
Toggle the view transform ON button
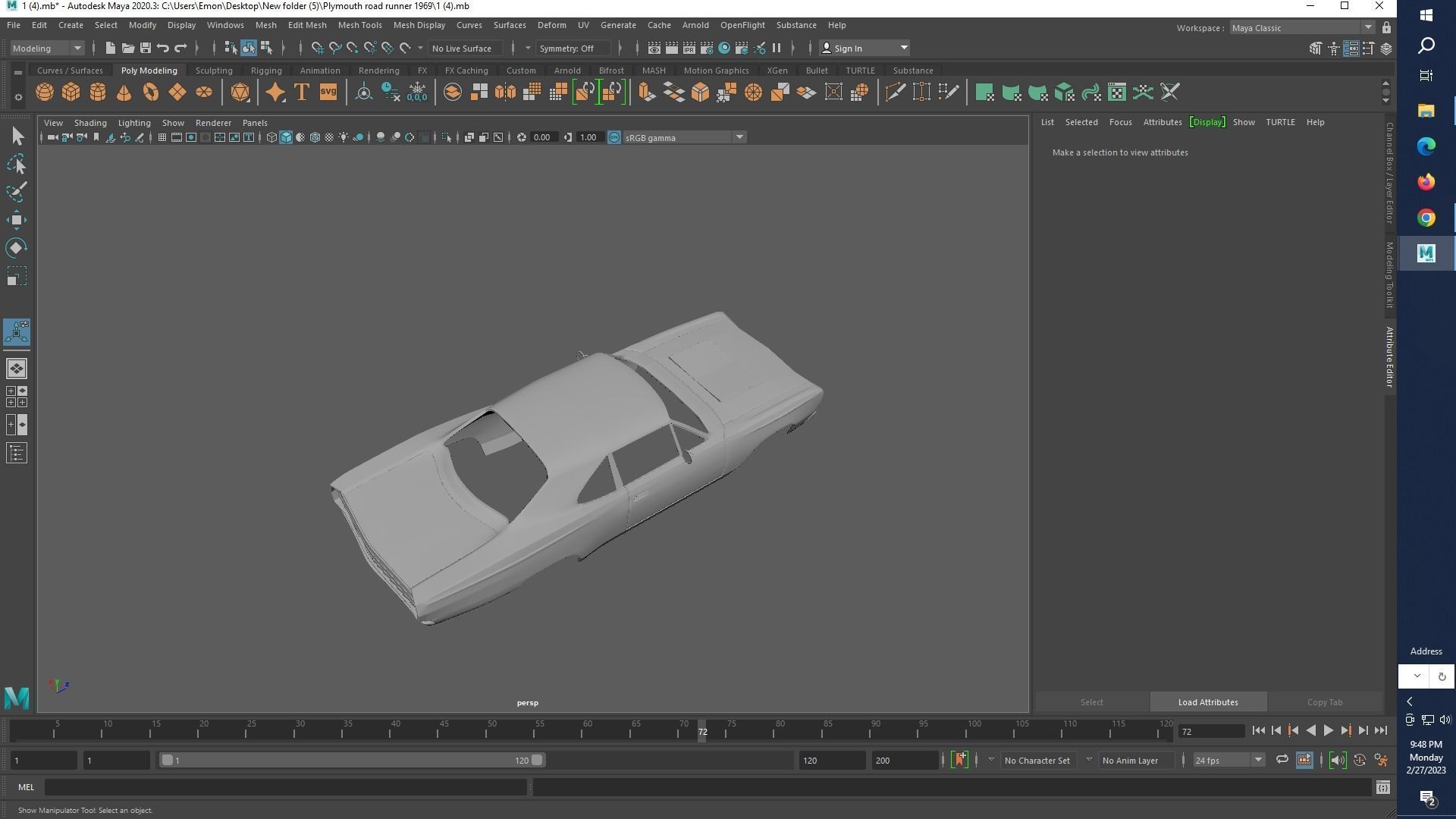coord(614,137)
